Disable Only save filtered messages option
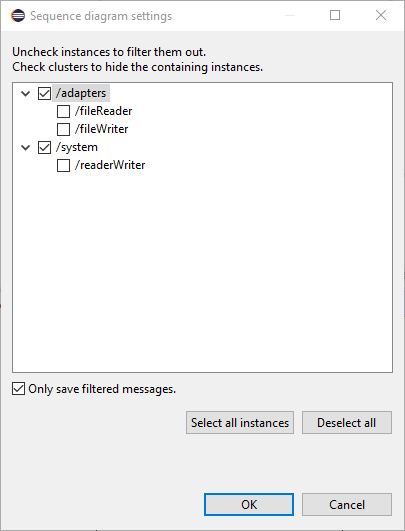 click(x=18, y=389)
